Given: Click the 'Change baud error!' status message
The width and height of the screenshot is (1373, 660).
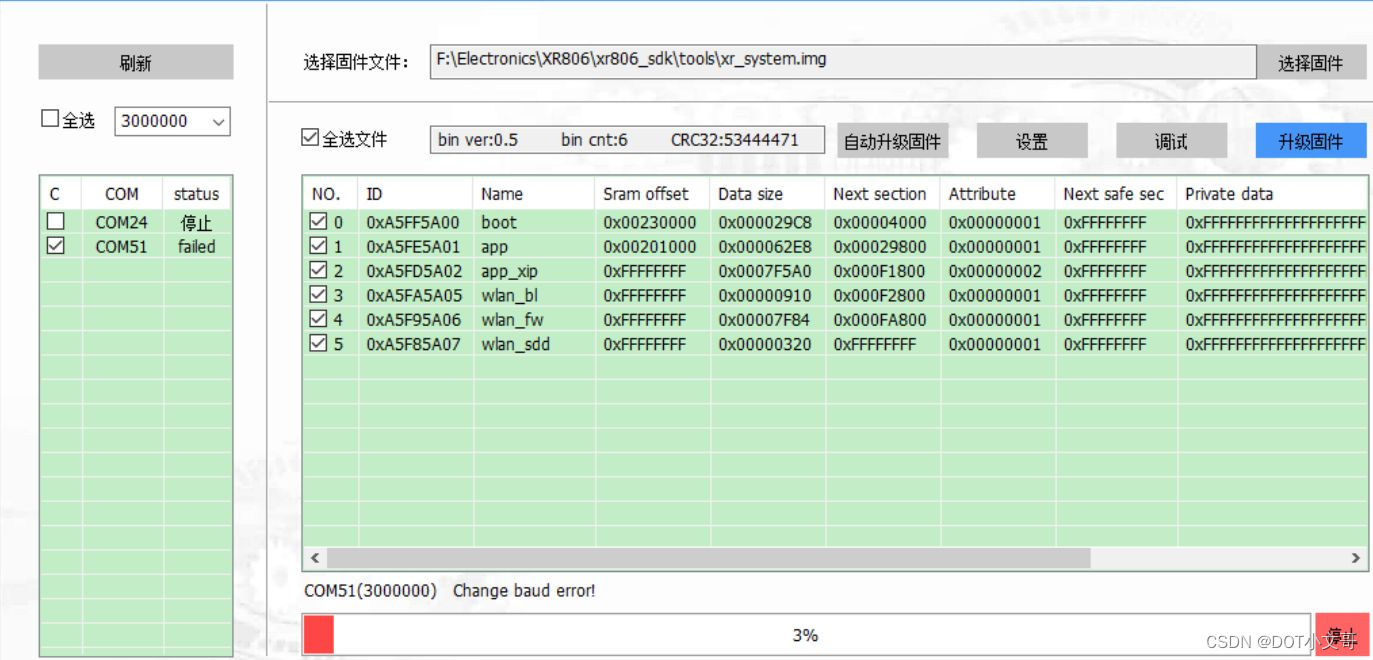Looking at the screenshot, I should [524, 591].
